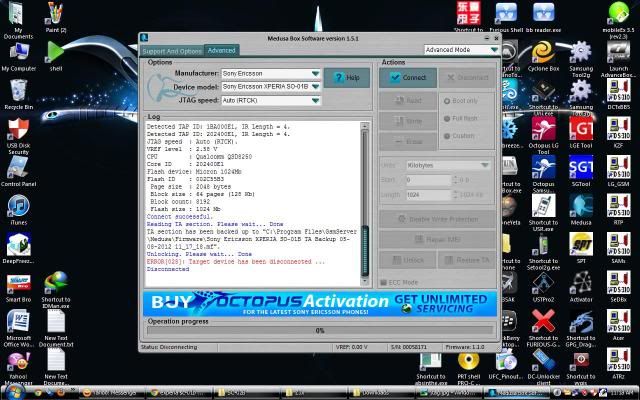This screenshot has width=640, height=400.
Task: Click Firmware: 1.1.0 status entry
Action: coord(465,347)
